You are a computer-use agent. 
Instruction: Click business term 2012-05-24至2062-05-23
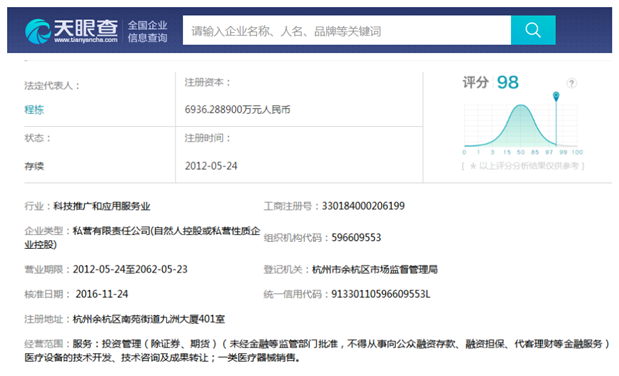click(130, 269)
